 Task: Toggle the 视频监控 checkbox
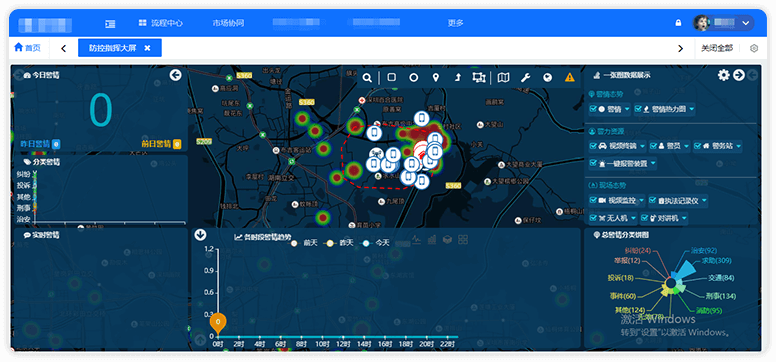[593, 201]
